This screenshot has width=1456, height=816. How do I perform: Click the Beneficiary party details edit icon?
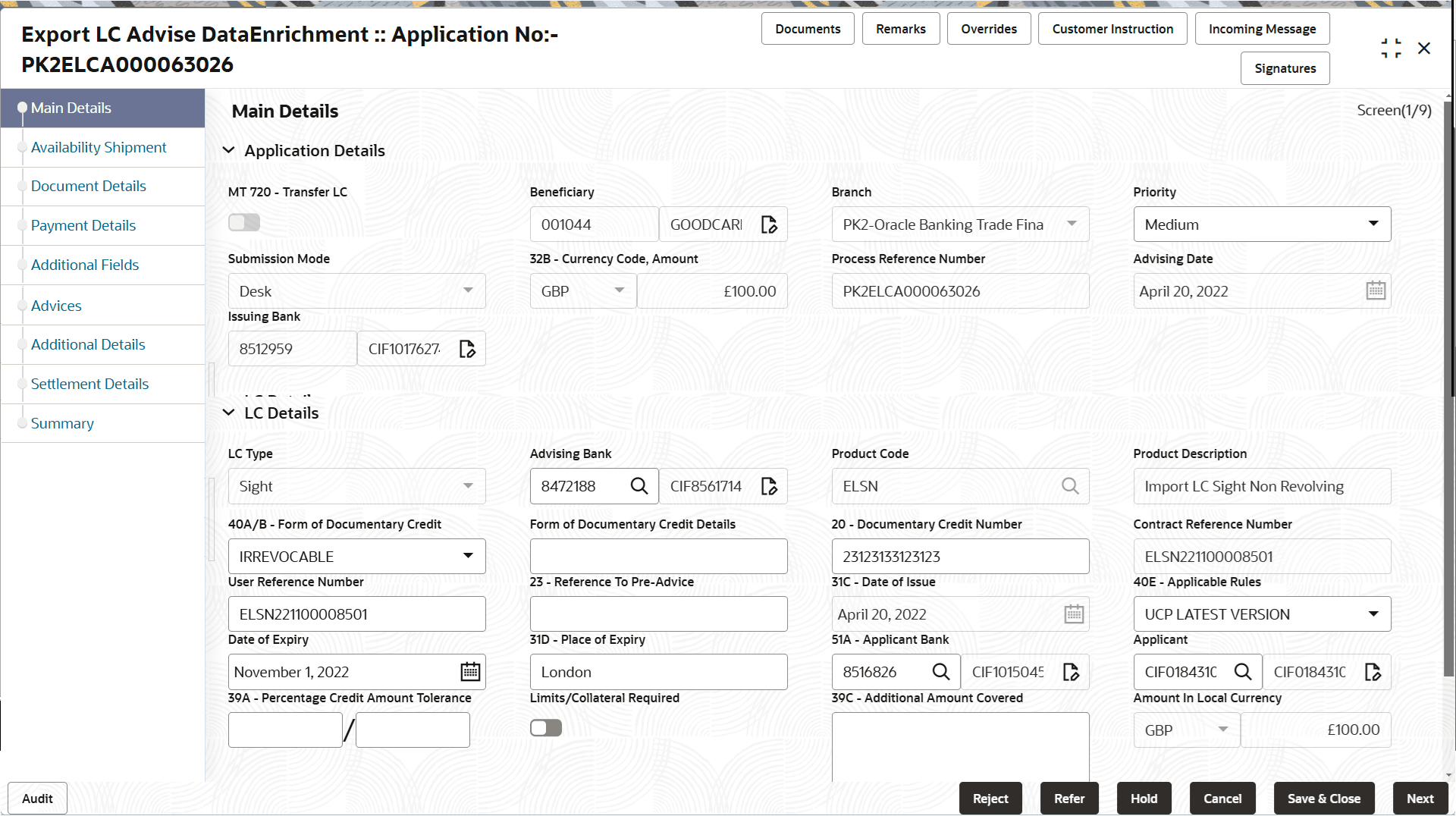click(x=769, y=224)
